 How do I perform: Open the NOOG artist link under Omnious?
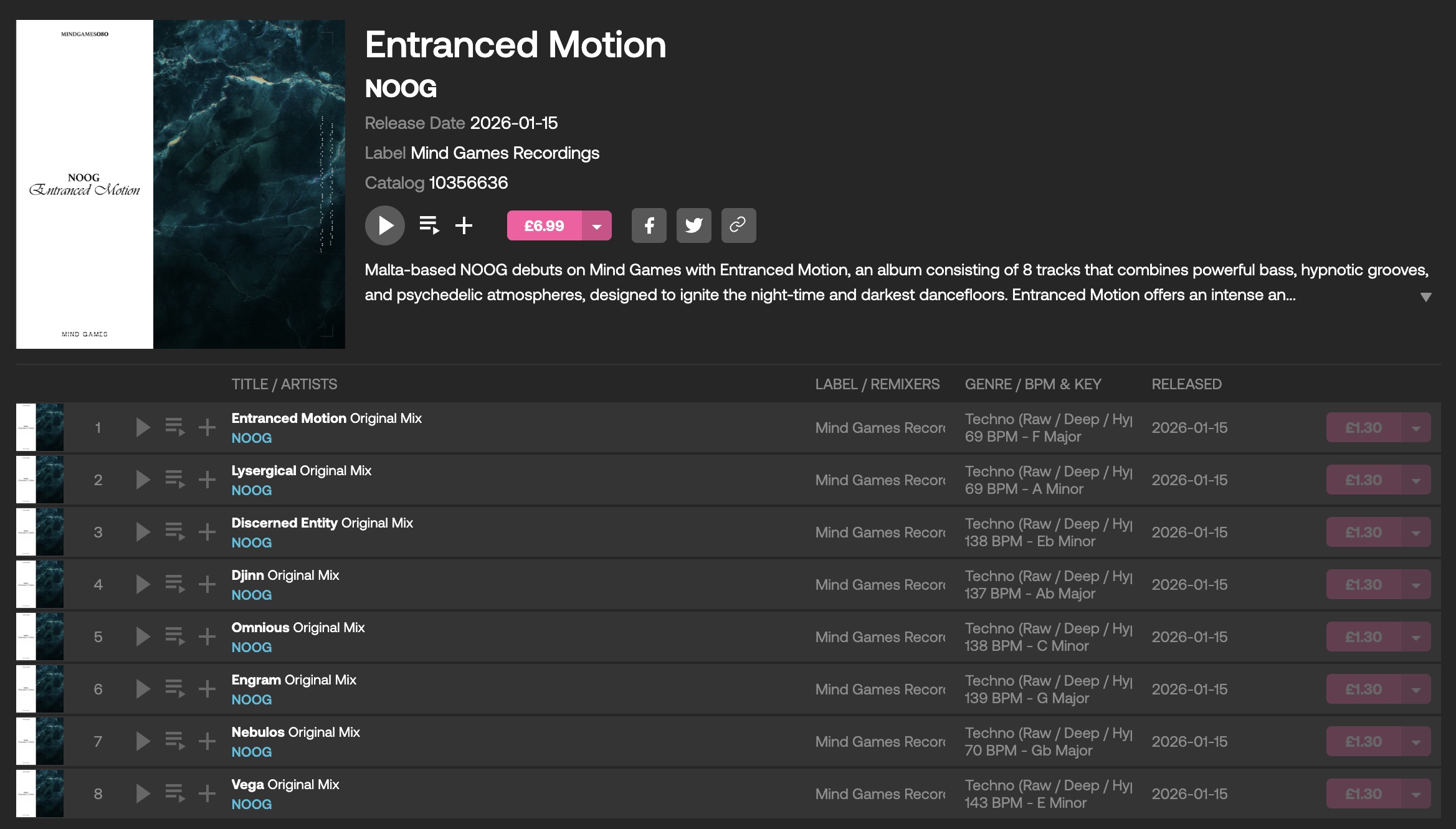[x=252, y=647]
